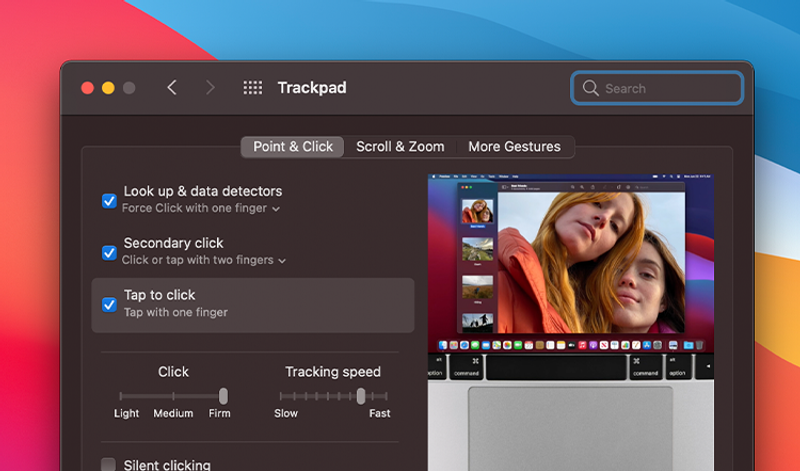This screenshot has width=800, height=471.
Task: Close the Trackpad window
Action: (x=87, y=88)
